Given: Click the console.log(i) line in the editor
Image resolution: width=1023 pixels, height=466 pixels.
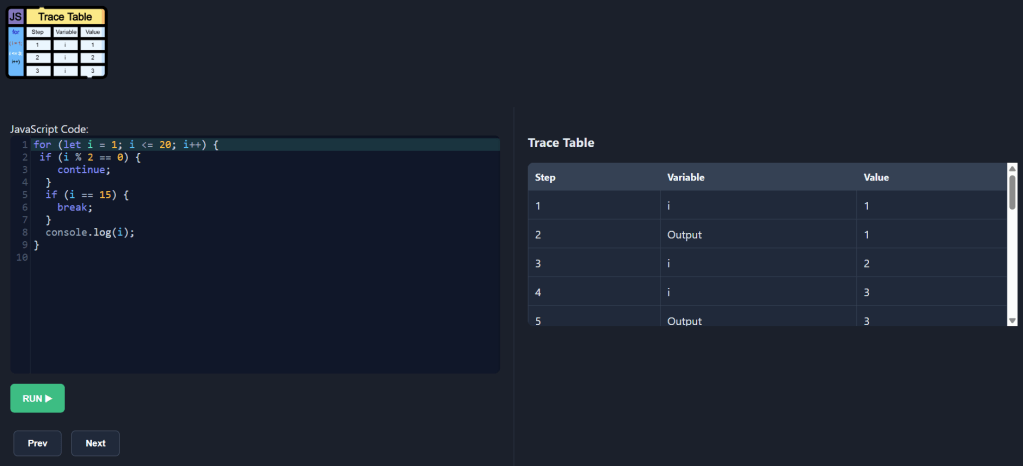Looking at the screenshot, I should coord(265,232).
